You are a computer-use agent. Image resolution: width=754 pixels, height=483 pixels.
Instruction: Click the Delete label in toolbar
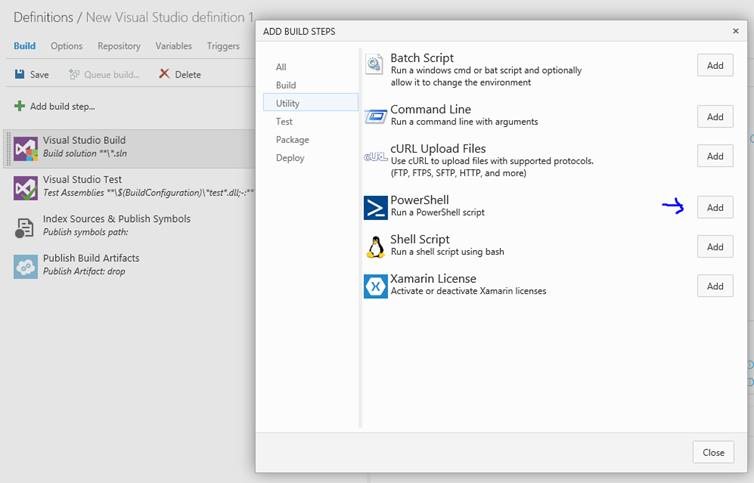[x=188, y=75]
